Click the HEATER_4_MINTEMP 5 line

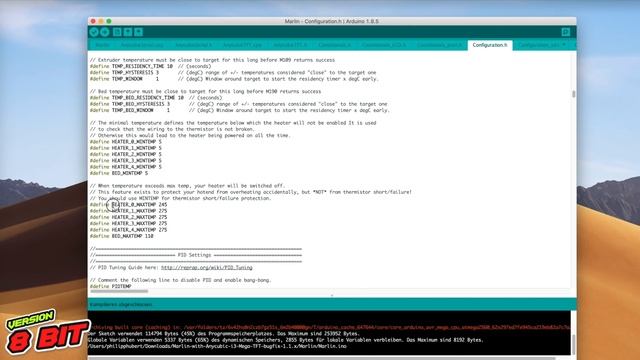[x=126, y=167]
